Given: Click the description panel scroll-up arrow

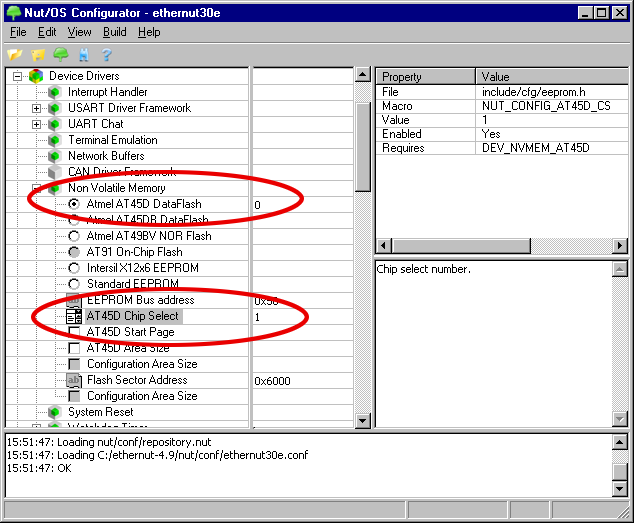Looking at the screenshot, I should [619, 269].
